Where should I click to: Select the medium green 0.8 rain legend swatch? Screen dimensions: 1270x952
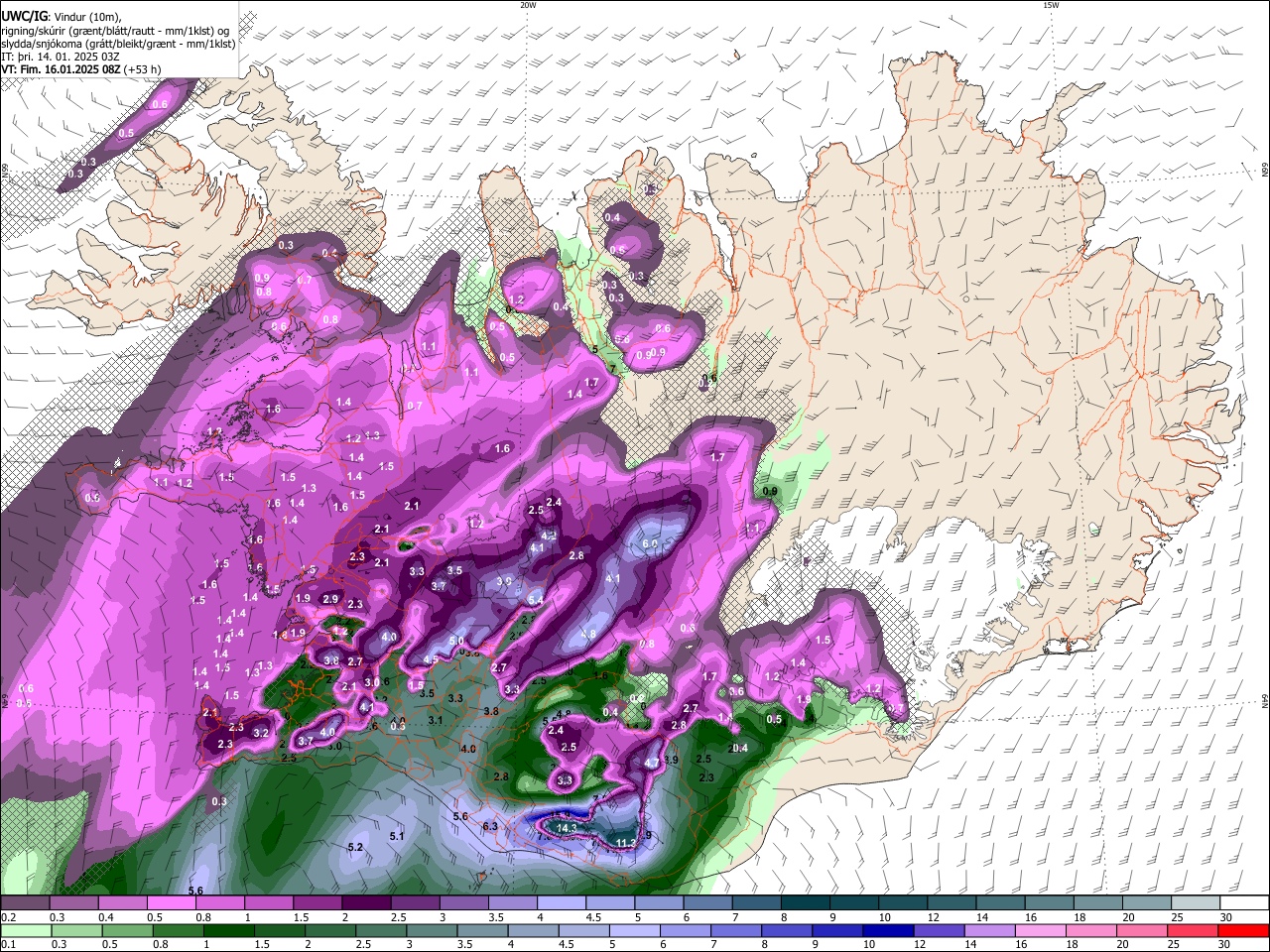[179, 930]
